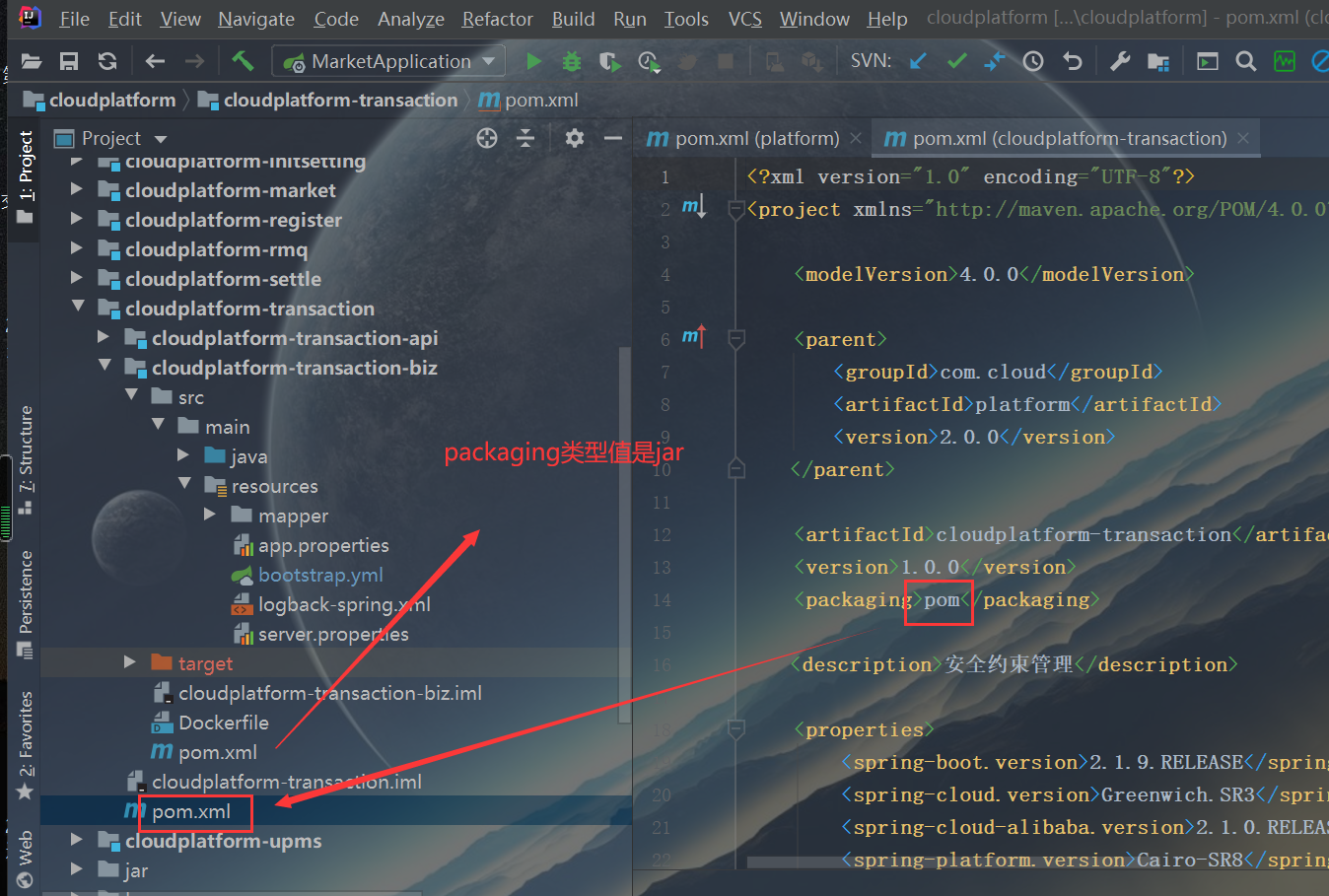Click the cloudplatform-transaction breadcrumb
This screenshot has width=1329, height=896.
(328, 100)
